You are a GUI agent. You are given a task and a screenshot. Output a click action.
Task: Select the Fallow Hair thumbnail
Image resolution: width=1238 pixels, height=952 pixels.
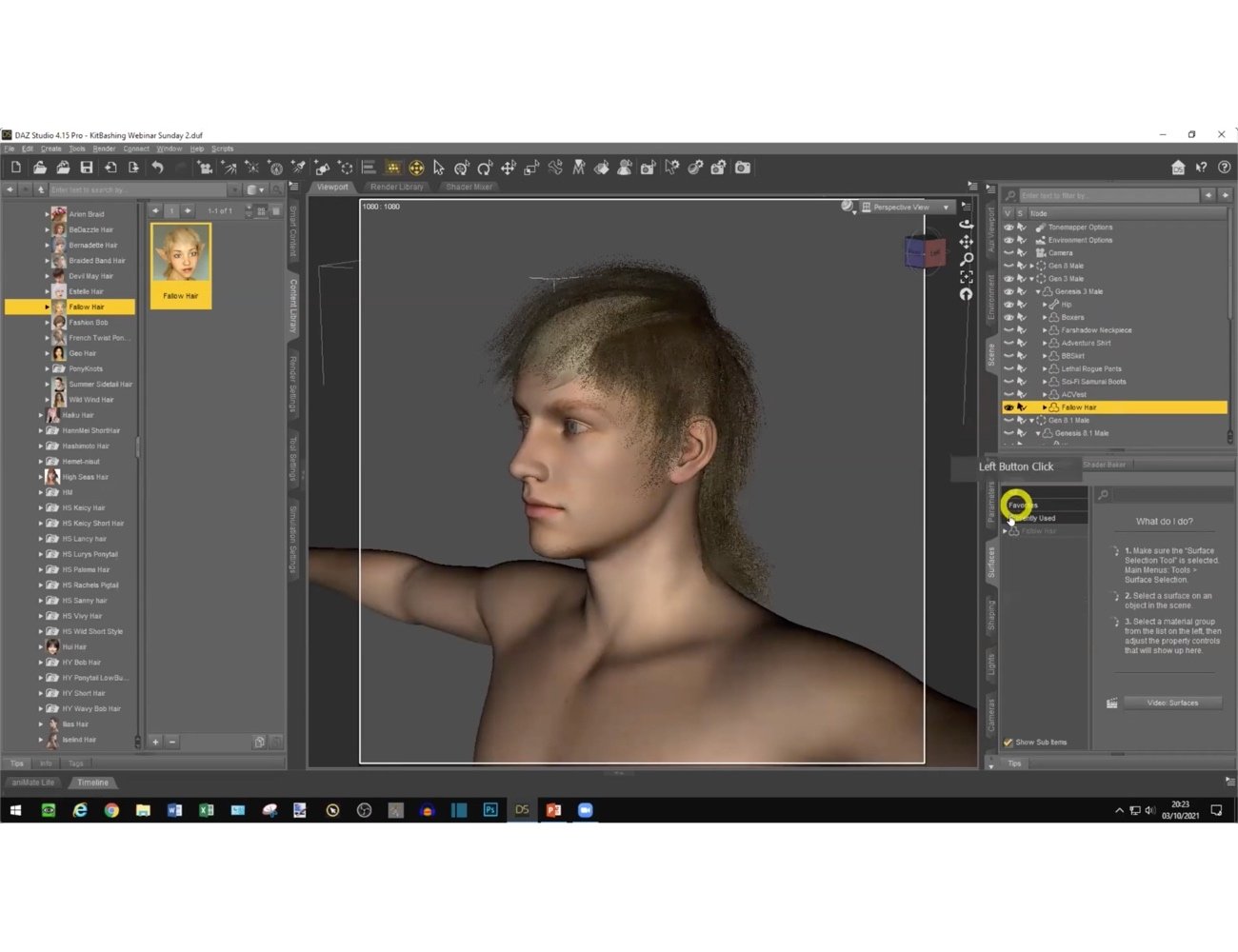(181, 266)
